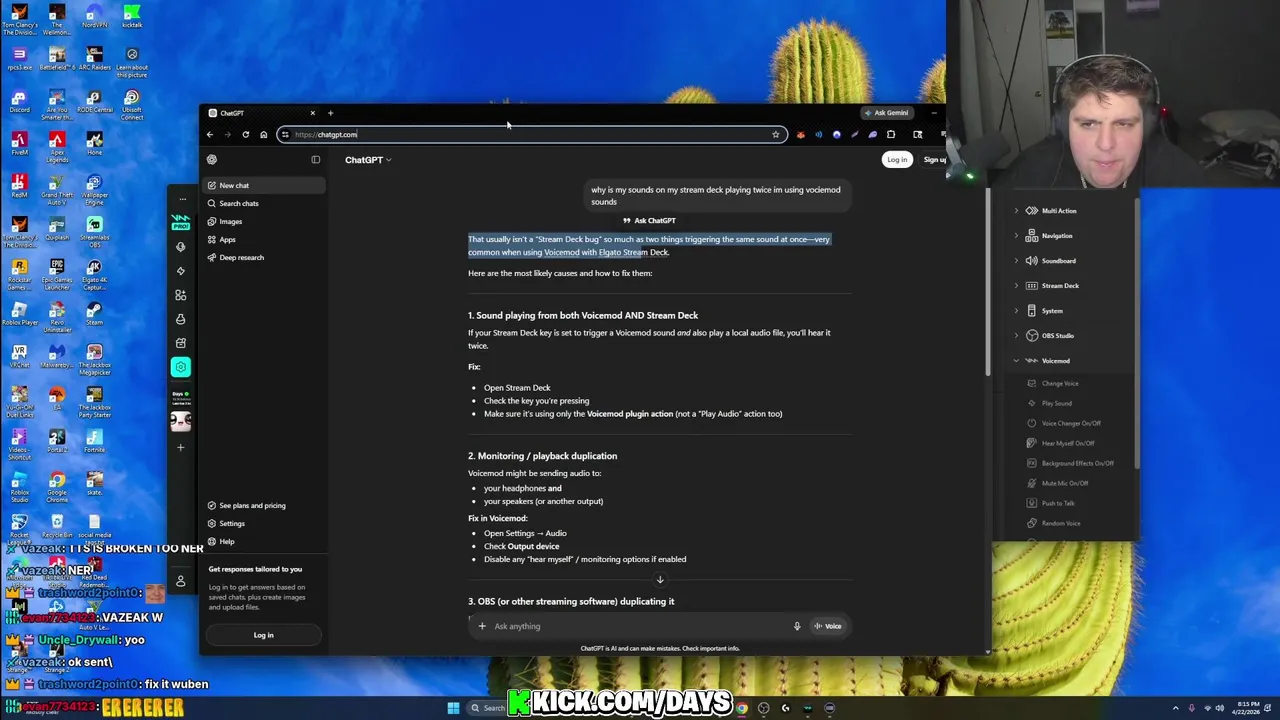
Task: Click Voicemod sidebar microphone icon
Action: click(x=180, y=246)
